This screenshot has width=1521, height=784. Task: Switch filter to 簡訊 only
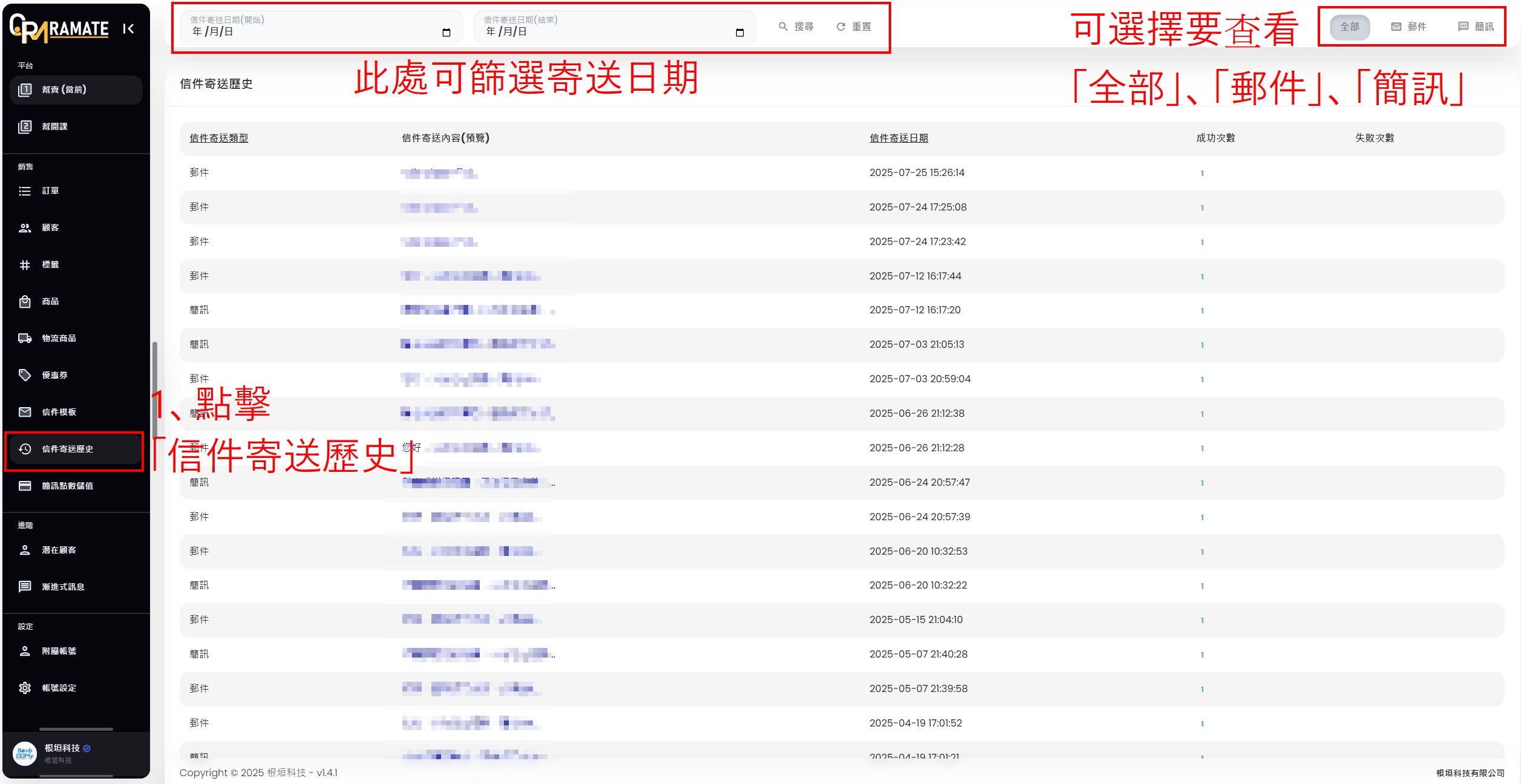[x=1476, y=27]
